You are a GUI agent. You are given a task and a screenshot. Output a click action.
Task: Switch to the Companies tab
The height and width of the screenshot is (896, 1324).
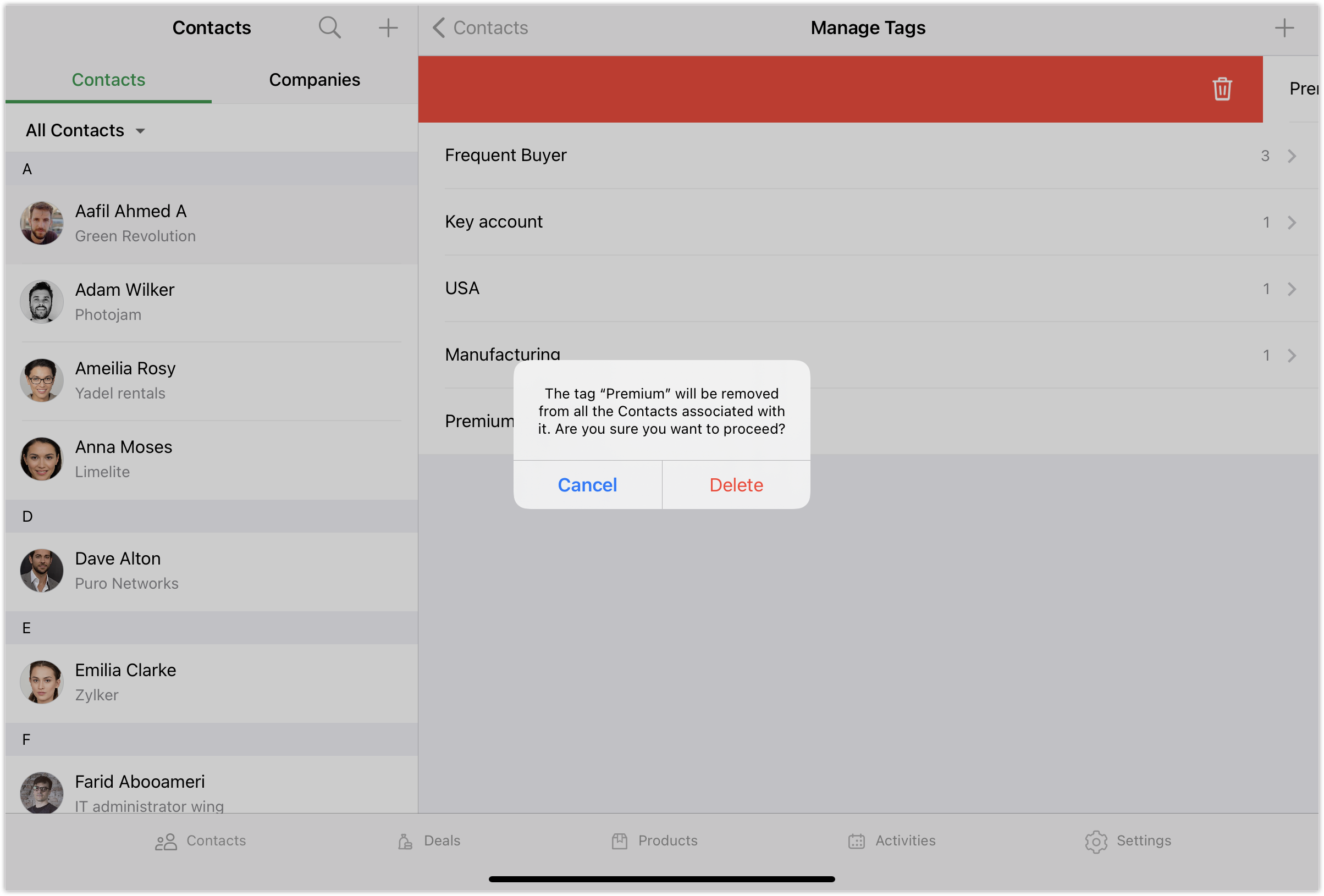[315, 80]
